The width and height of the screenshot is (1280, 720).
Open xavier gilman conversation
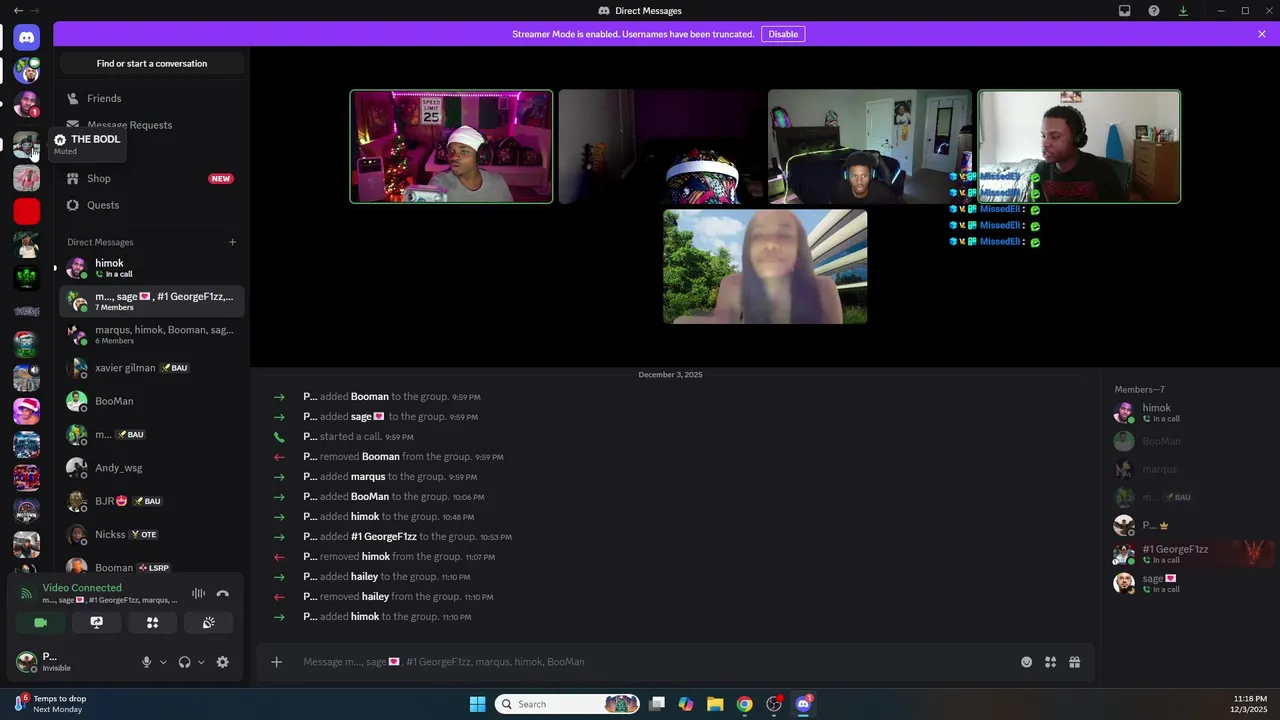click(x=152, y=368)
